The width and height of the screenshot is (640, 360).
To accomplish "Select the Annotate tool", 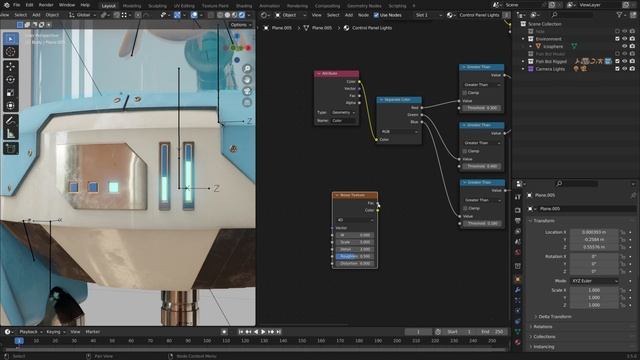I will (11, 120).
